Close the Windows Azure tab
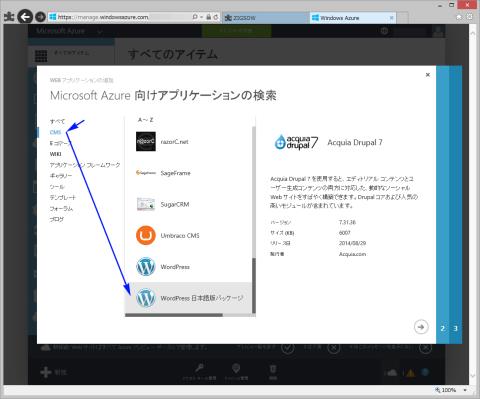 click(x=392, y=18)
